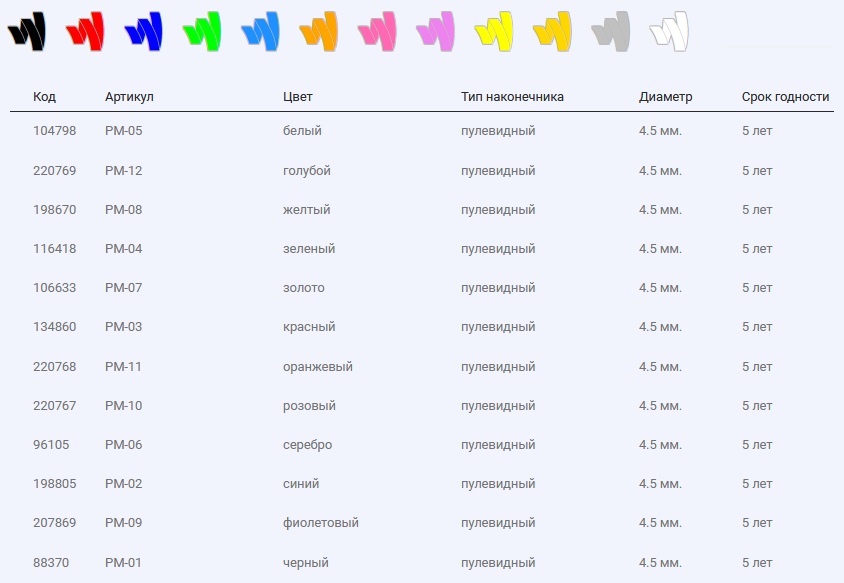Pick the bright yellow color swatch
844x583 pixels.
(494, 31)
